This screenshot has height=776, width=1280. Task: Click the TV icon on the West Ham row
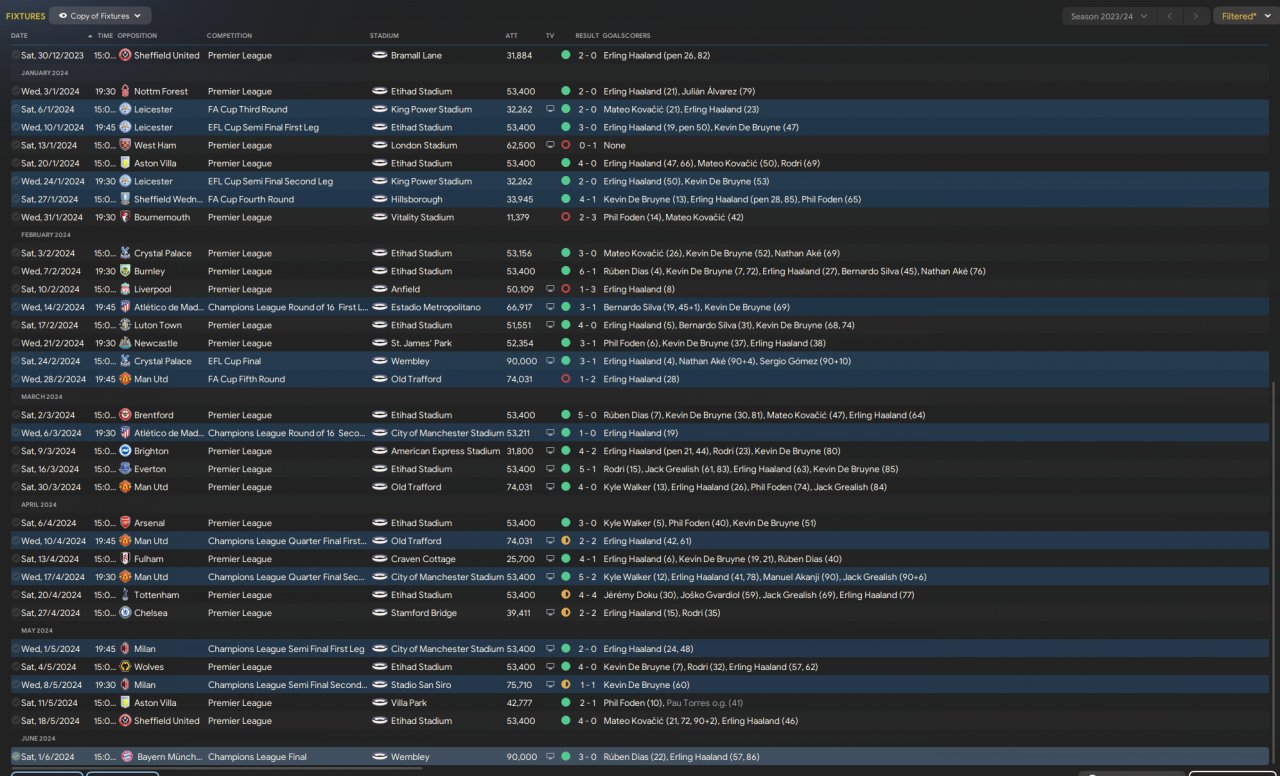[550, 145]
